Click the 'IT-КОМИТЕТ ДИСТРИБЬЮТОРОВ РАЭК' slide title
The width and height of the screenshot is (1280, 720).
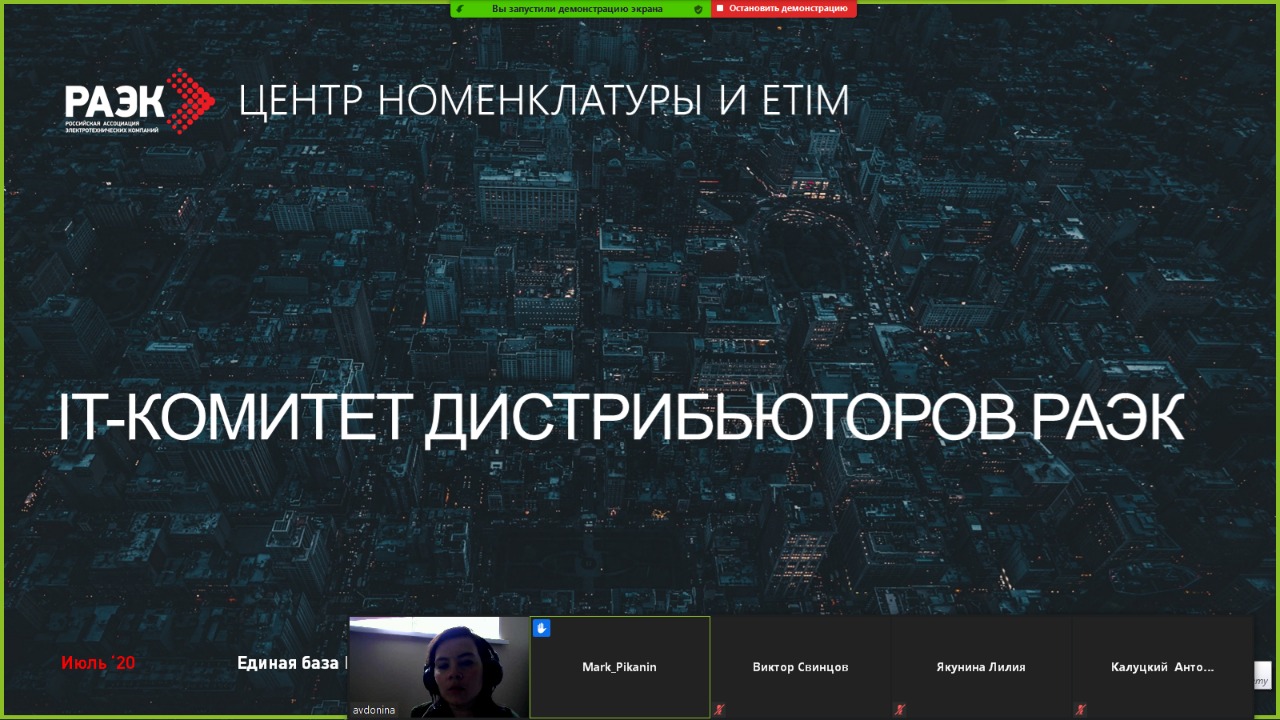click(x=621, y=418)
